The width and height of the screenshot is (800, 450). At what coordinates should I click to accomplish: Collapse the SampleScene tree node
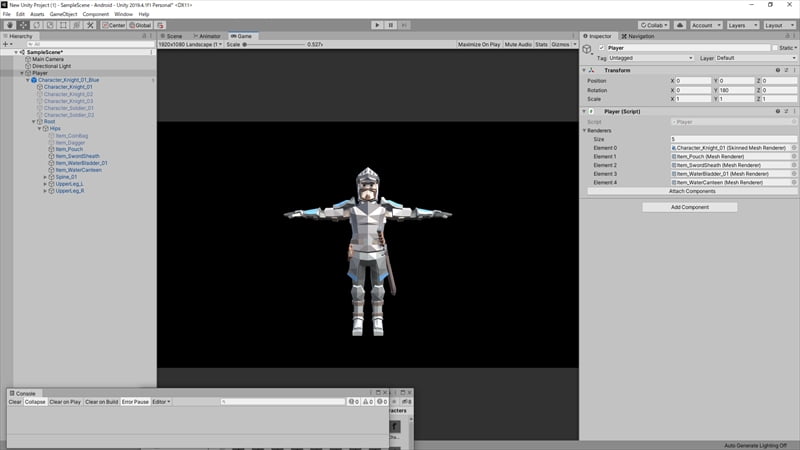point(16,52)
